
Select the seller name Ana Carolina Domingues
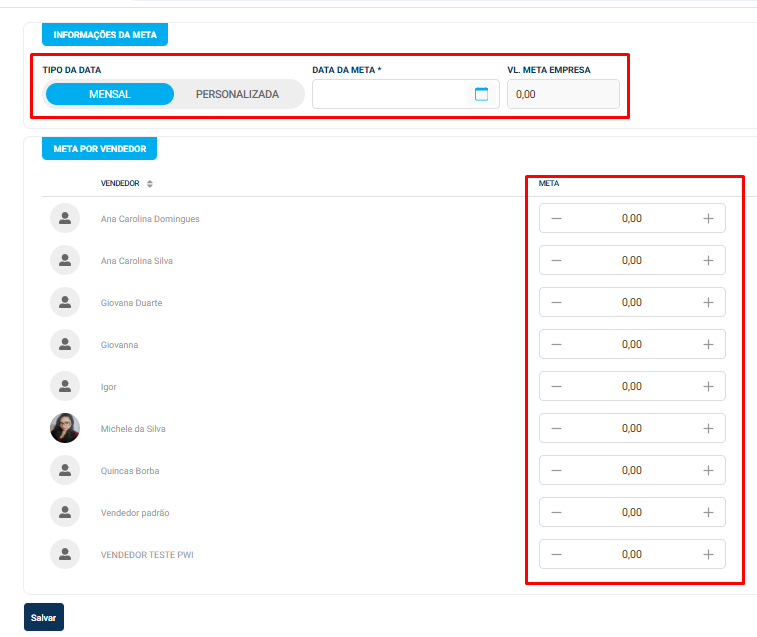coord(150,219)
